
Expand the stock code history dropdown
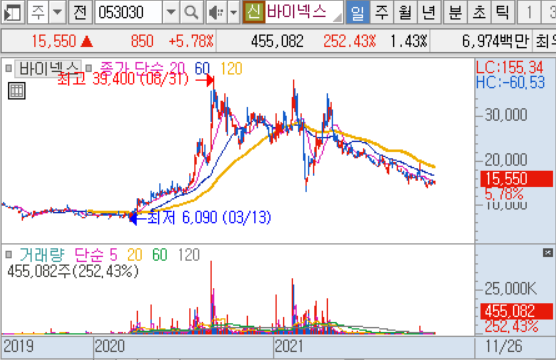click(171, 12)
